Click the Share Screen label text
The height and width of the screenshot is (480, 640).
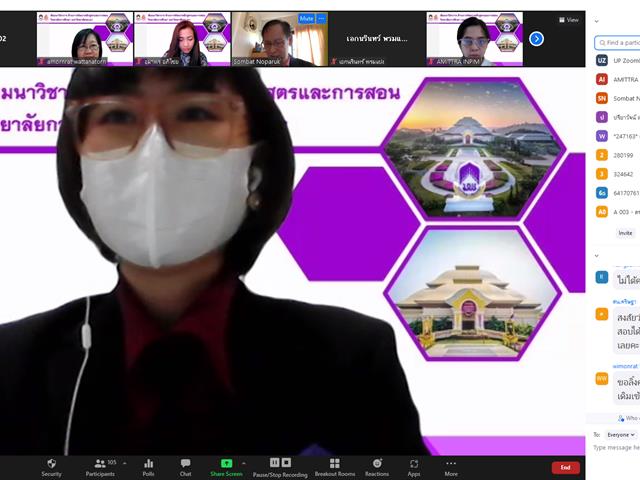[x=227, y=474]
